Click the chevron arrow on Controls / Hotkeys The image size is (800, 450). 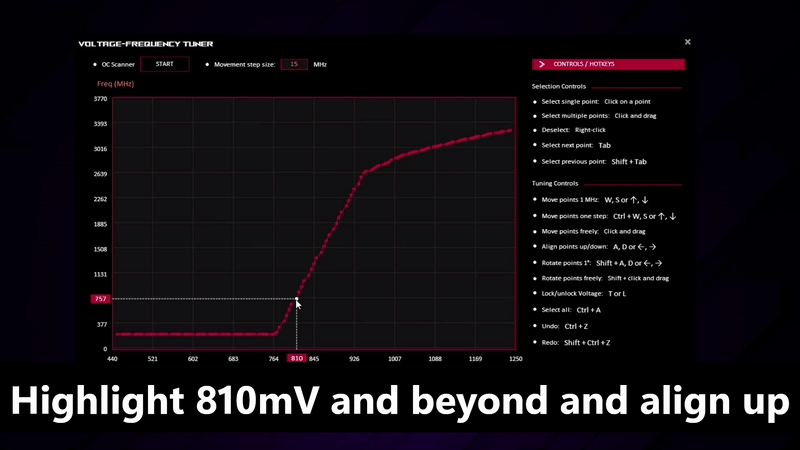tap(542, 64)
